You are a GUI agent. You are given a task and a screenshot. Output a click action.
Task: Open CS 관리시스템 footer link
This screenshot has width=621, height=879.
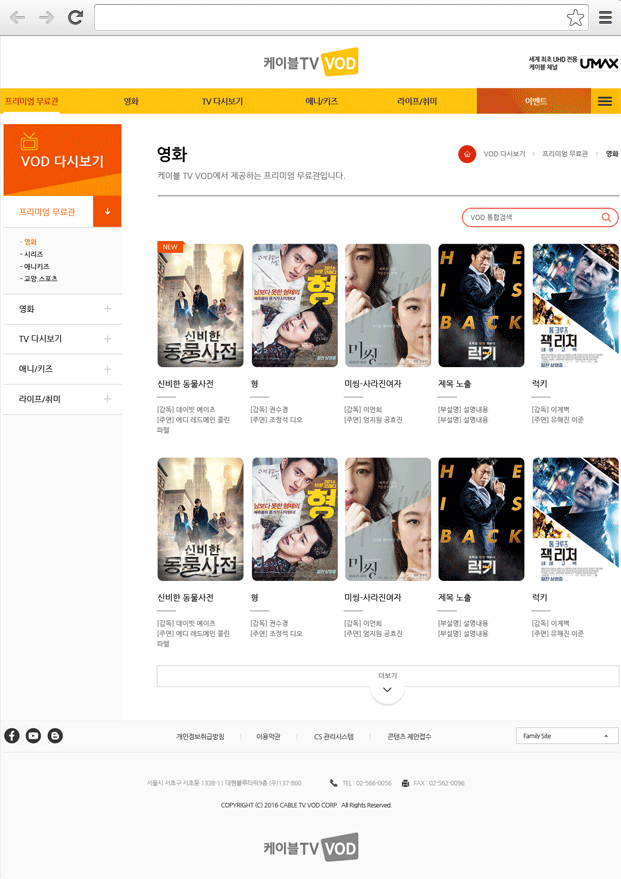coord(333,737)
